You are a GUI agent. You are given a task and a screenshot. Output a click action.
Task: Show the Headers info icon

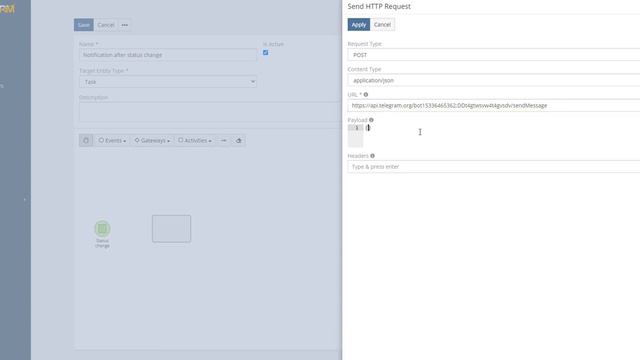[372, 156]
